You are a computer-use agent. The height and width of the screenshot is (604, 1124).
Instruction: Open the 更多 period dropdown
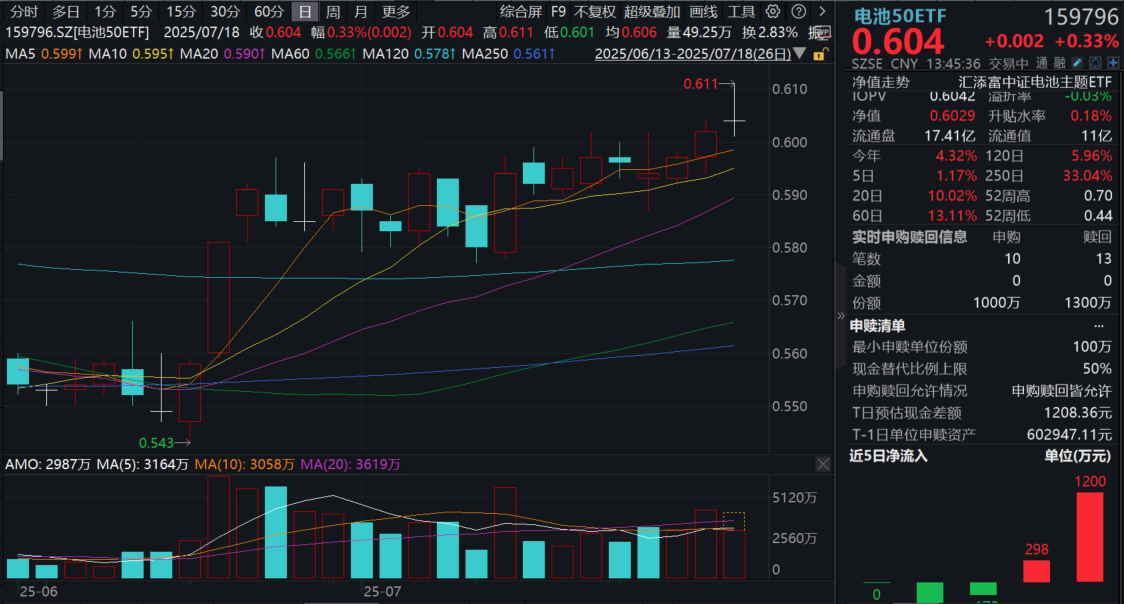[394, 12]
